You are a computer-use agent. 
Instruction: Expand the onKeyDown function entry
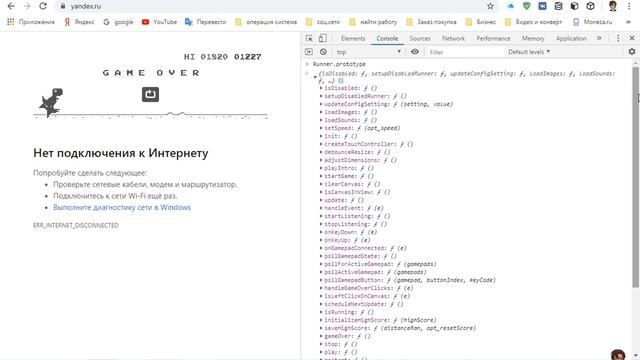click(321, 232)
